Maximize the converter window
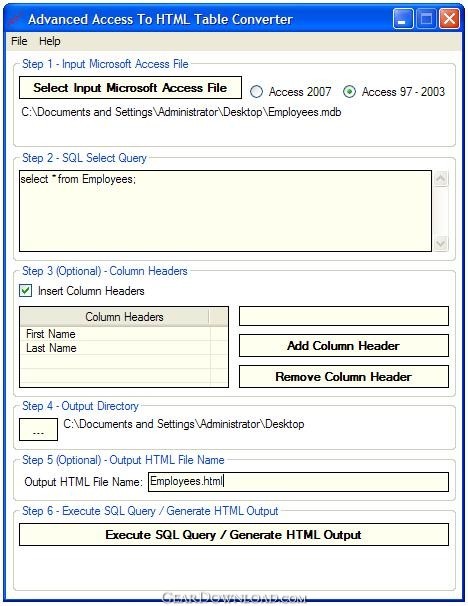Viewport: 468px width, 606px height. click(426, 19)
